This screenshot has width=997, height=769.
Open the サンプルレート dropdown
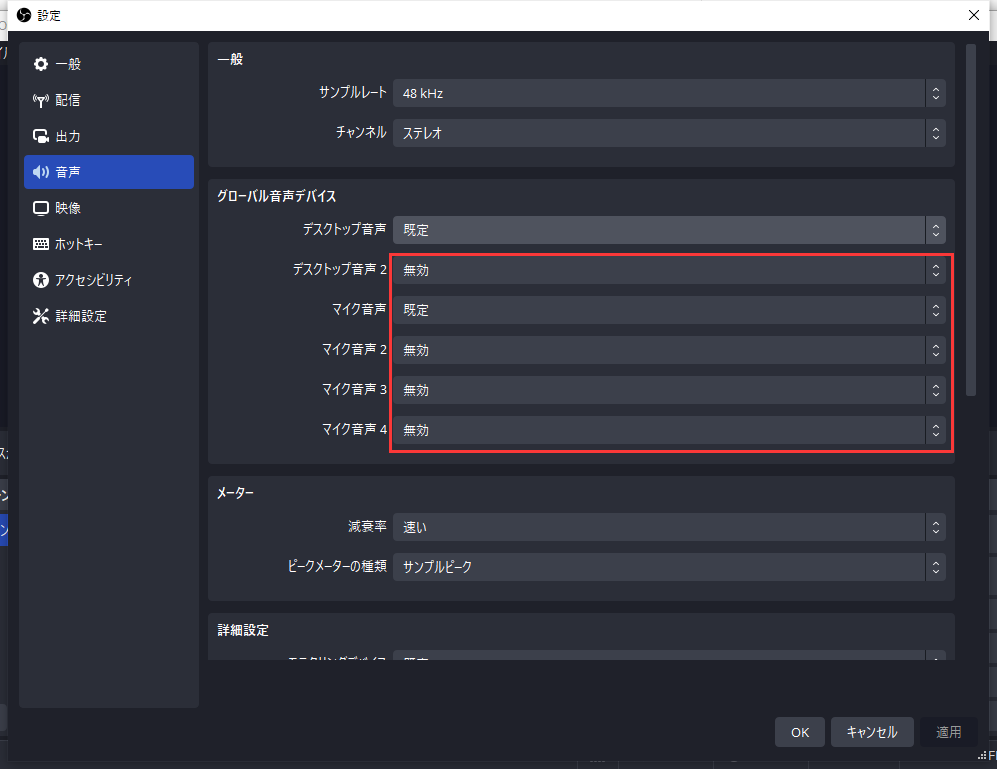tap(668, 93)
